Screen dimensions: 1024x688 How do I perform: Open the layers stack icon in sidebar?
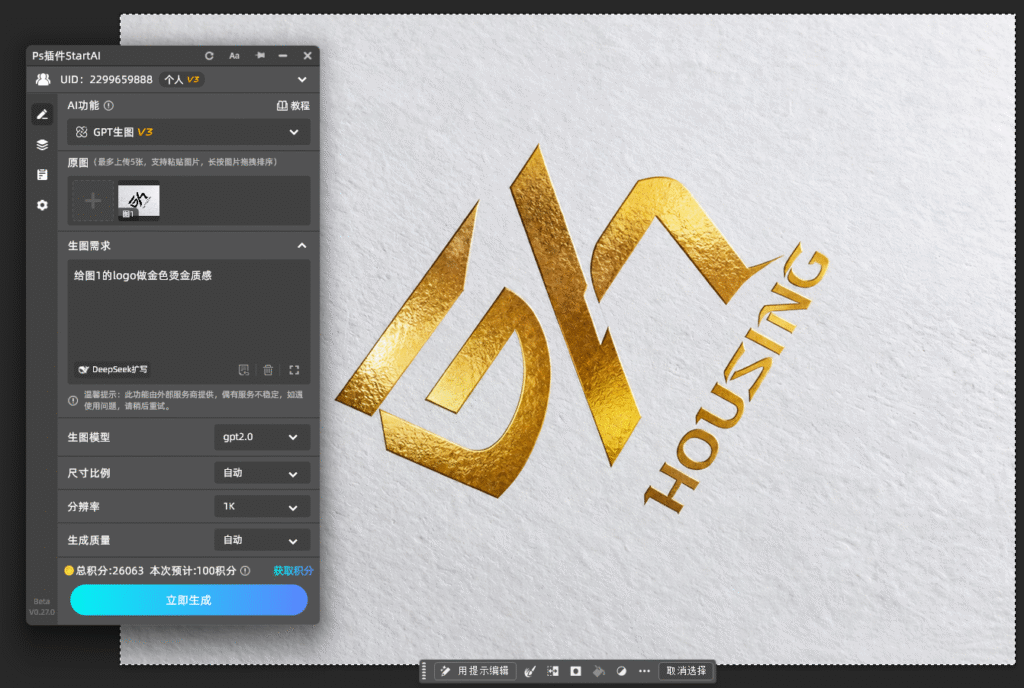click(42, 145)
